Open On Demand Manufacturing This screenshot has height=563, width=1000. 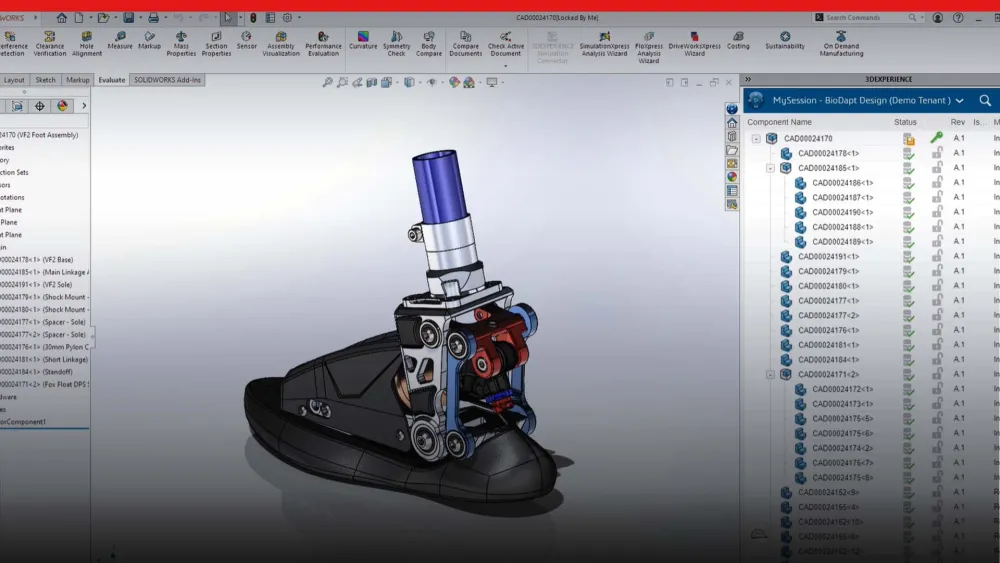(841, 43)
